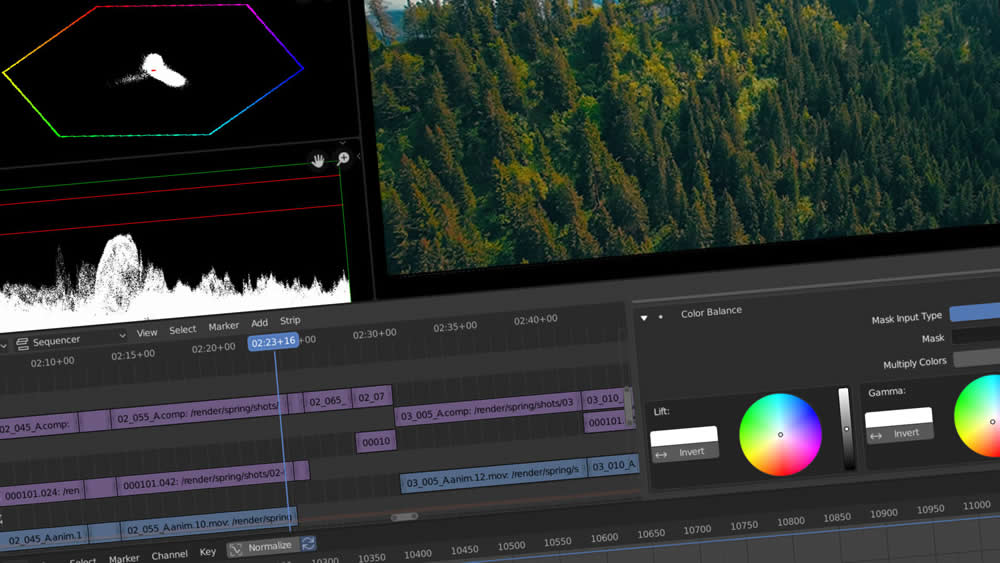This screenshot has width=1000, height=563.
Task: Toggle sidebar chevron right of zoom tool
Action: tap(358, 156)
